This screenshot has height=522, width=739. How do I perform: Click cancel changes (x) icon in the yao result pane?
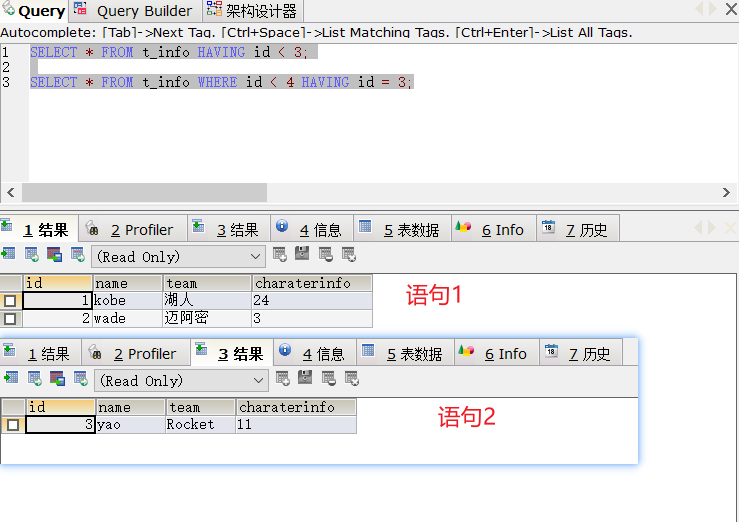point(352,378)
